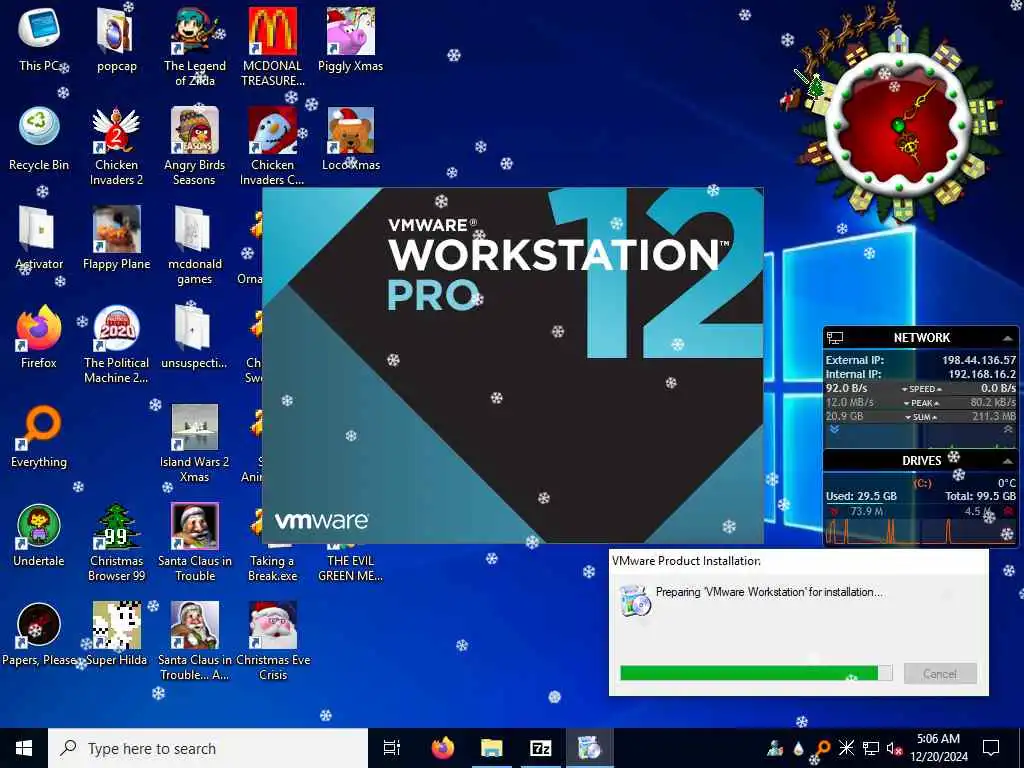Click the Everything magnifier tray icon
The height and width of the screenshot is (768, 1024).
point(822,748)
